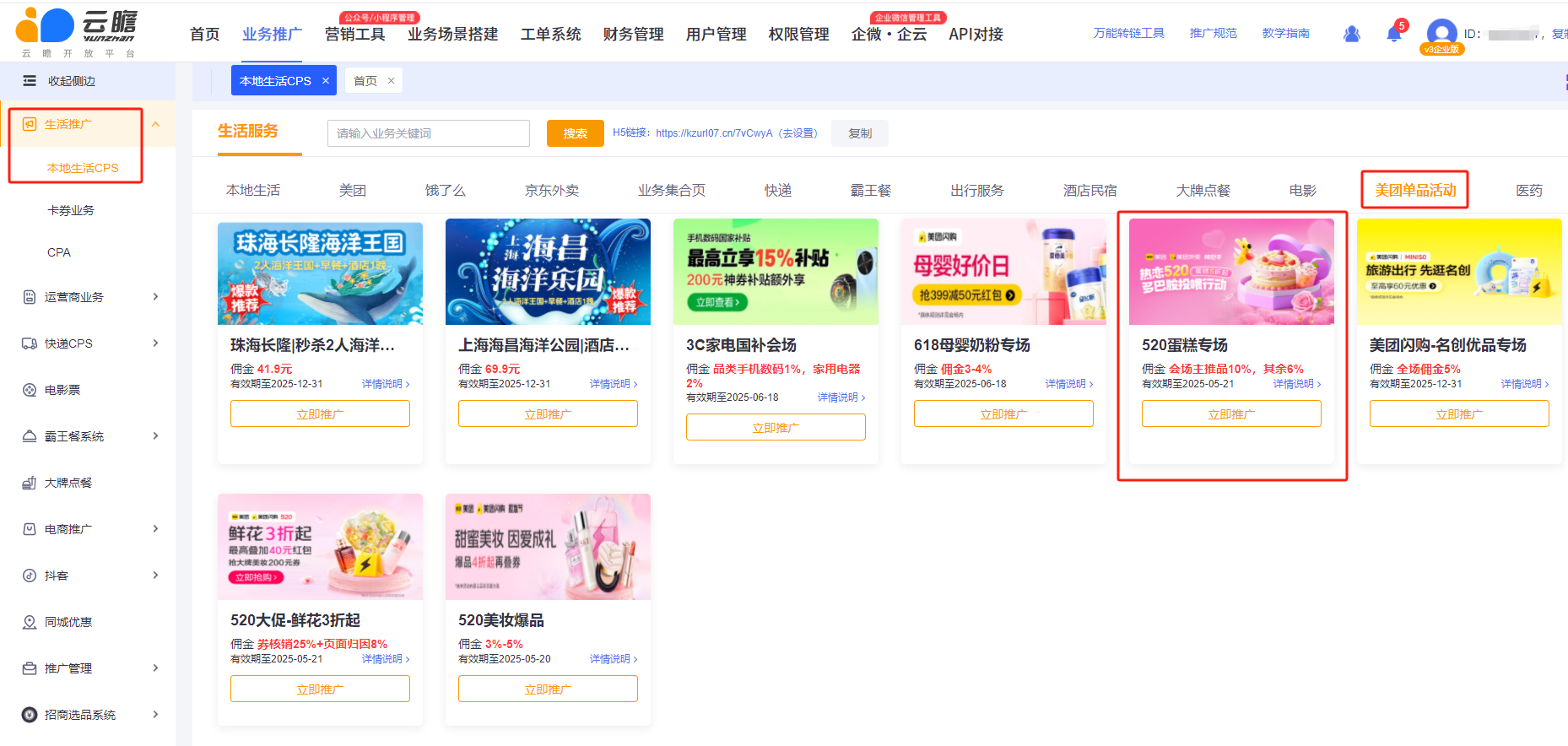The height and width of the screenshot is (746, 1568).
Task: Open 详情说明 for 520蛋糕专场
Action: point(1297,384)
